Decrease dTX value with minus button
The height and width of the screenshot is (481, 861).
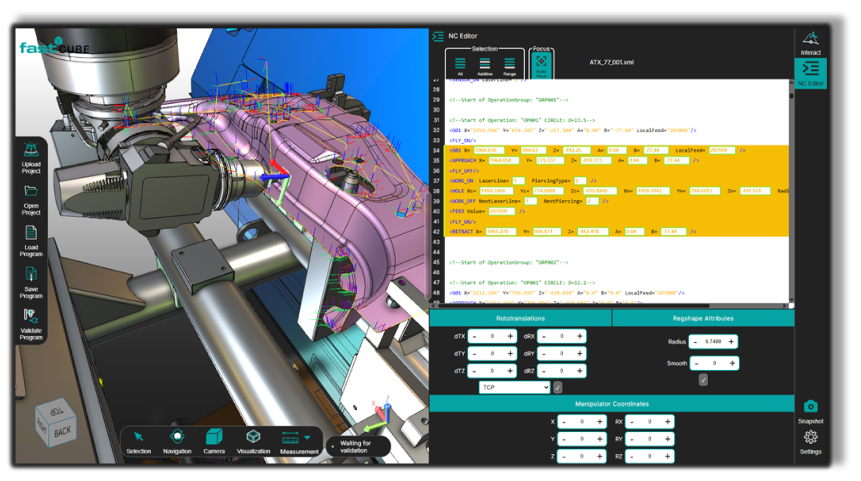(x=474, y=337)
